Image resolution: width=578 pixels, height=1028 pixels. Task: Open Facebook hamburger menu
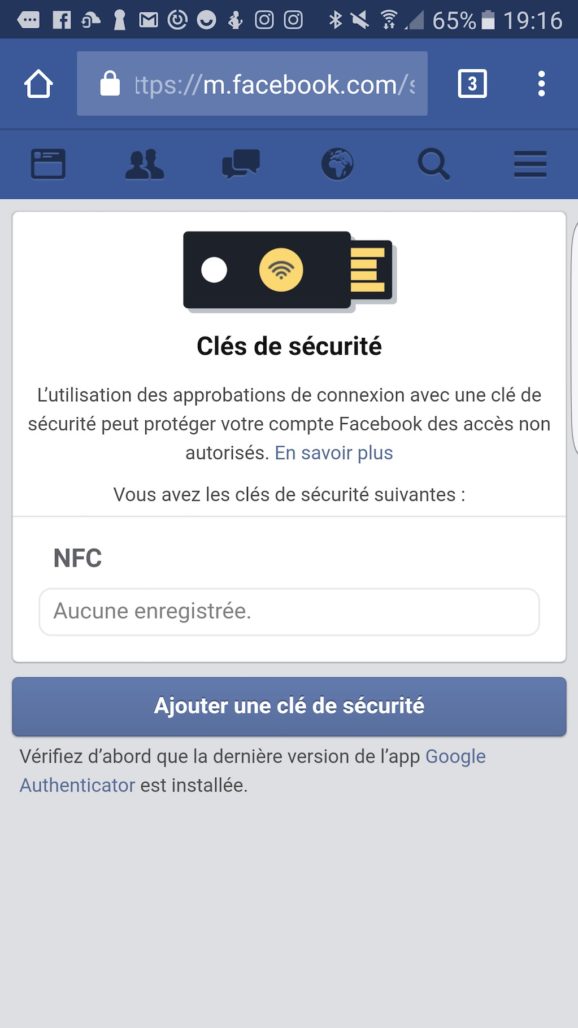530,164
